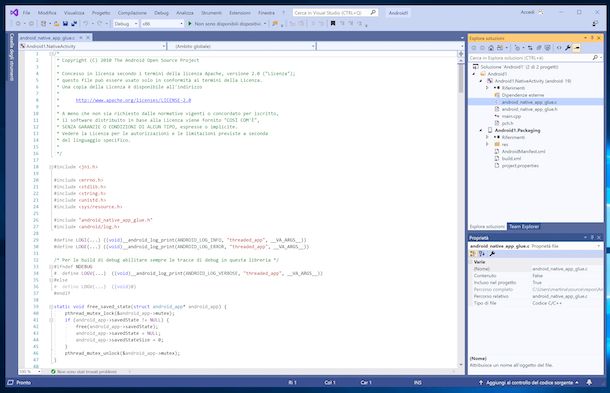Click the Home icon in Esplora soluzioni toolbar
Image resolution: width=610 pixels, height=393 pixels.
pos(491,48)
